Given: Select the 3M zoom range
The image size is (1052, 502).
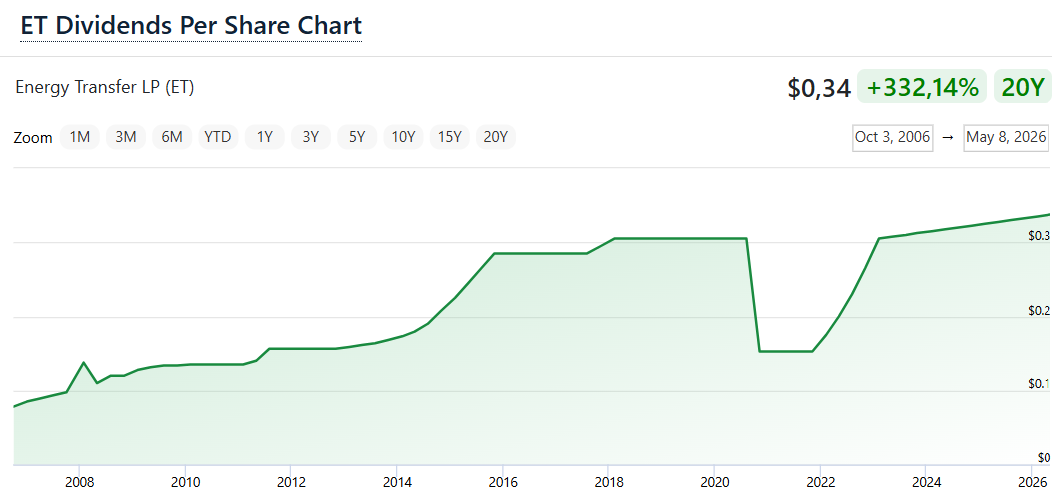Looking at the screenshot, I should 125,137.
